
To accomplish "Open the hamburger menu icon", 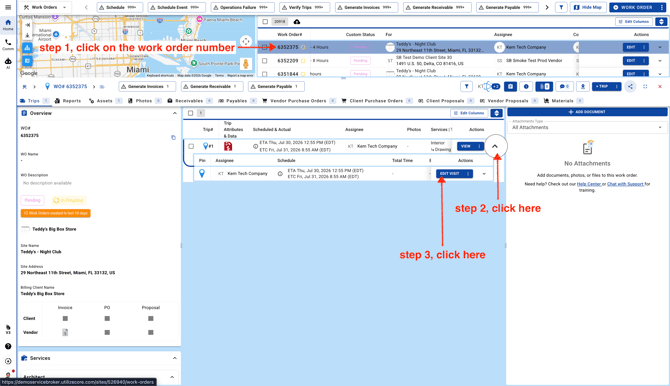I will tap(8, 7).
